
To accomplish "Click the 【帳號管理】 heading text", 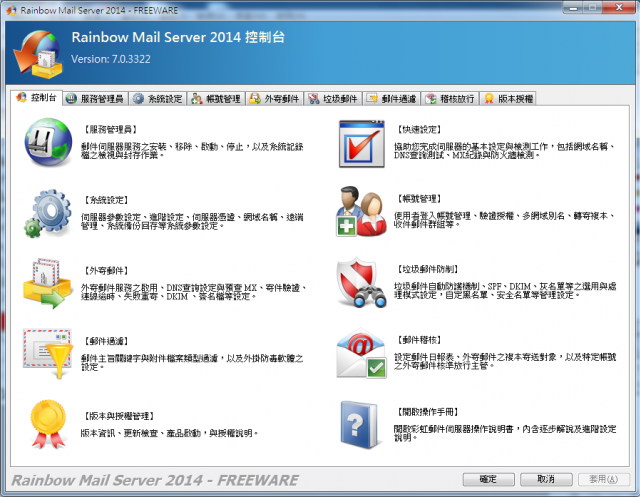I will [x=420, y=199].
